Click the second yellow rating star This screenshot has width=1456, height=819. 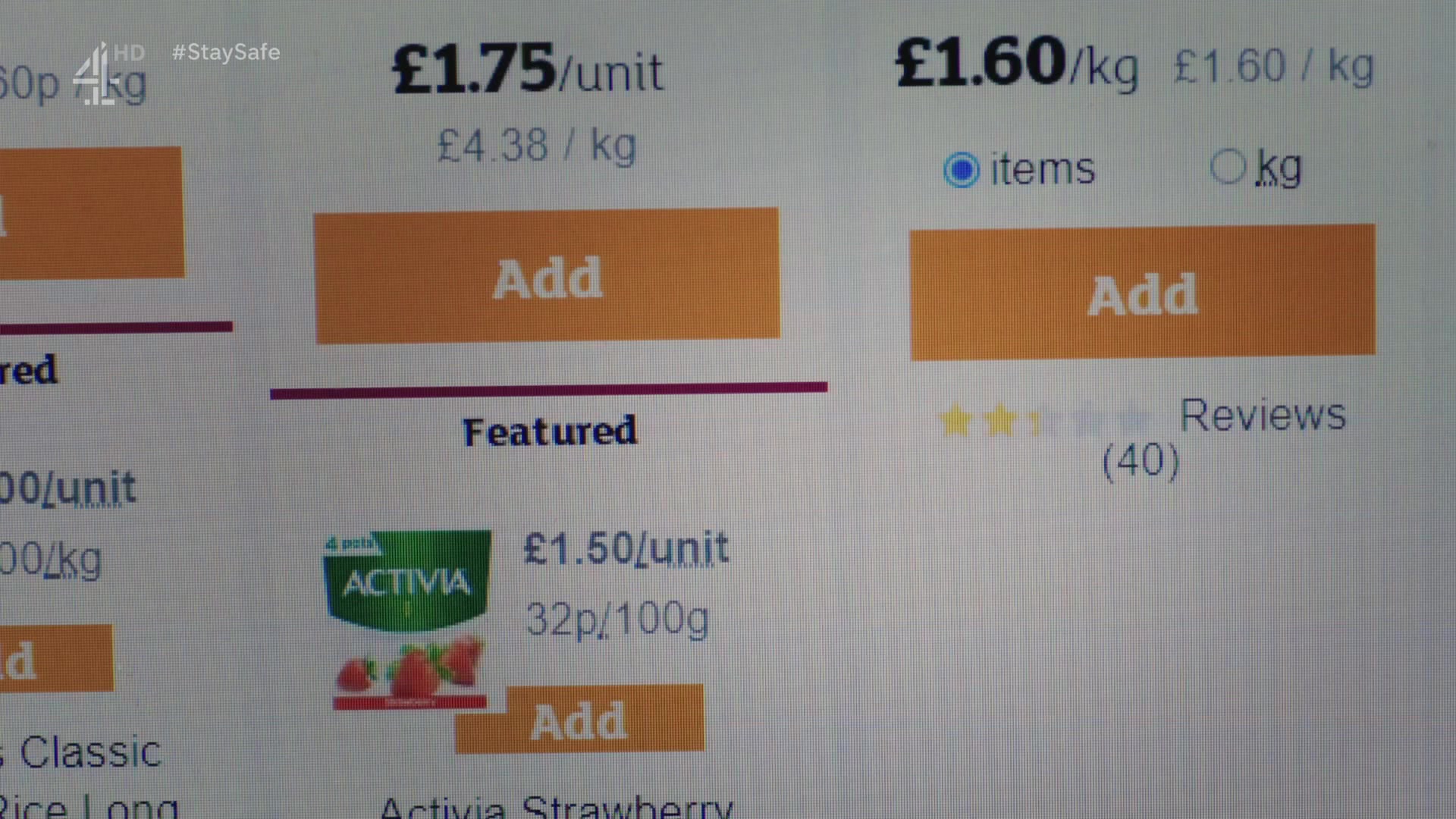pos(1000,419)
